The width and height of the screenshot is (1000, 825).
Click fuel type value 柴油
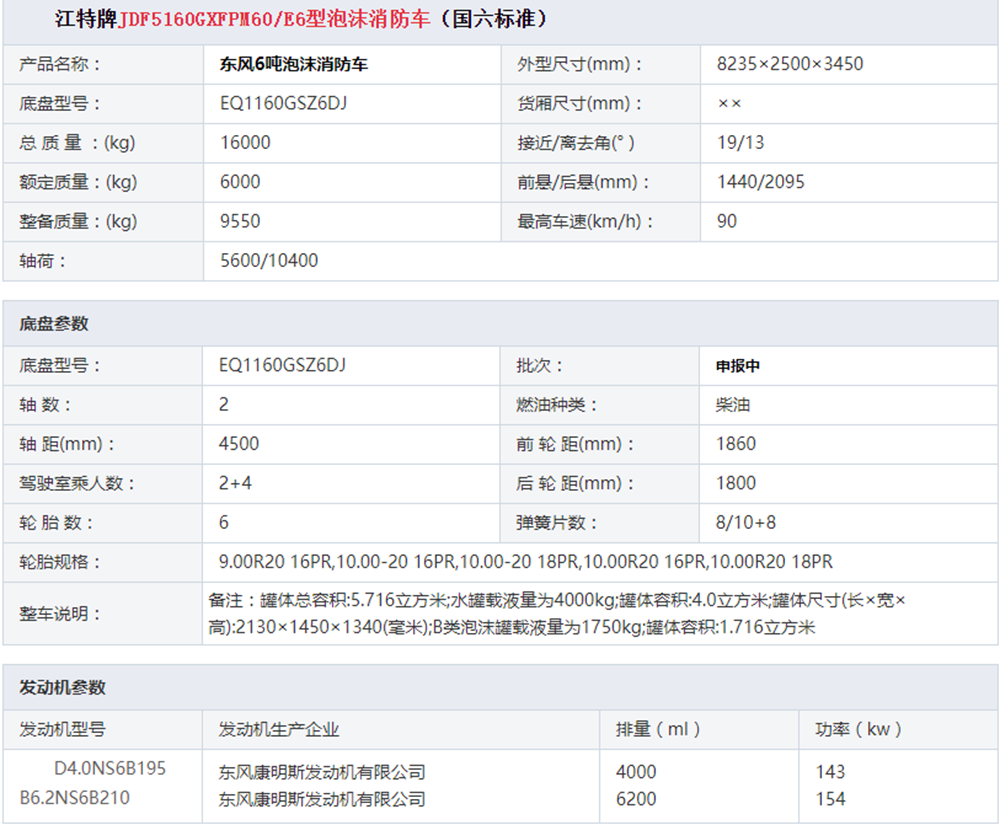pos(733,405)
